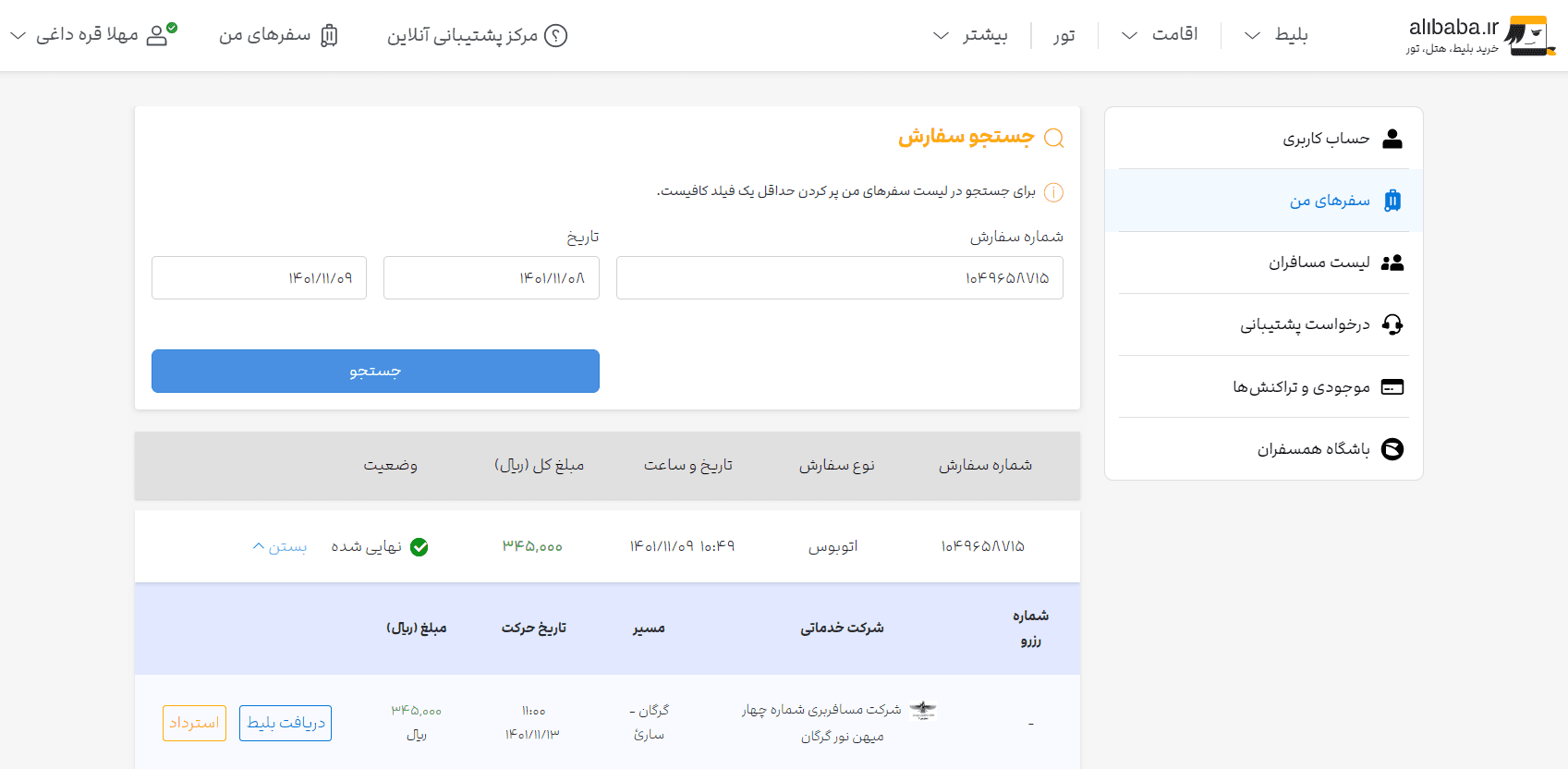Screen dimensions: 1568x769
Task: Collapse order details via بستن
Action: point(280,546)
